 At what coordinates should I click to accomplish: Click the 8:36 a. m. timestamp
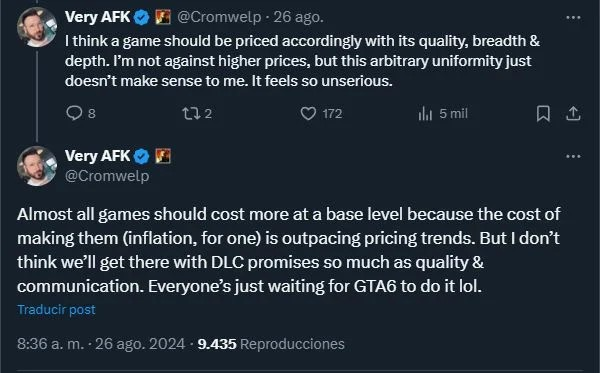(51, 344)
